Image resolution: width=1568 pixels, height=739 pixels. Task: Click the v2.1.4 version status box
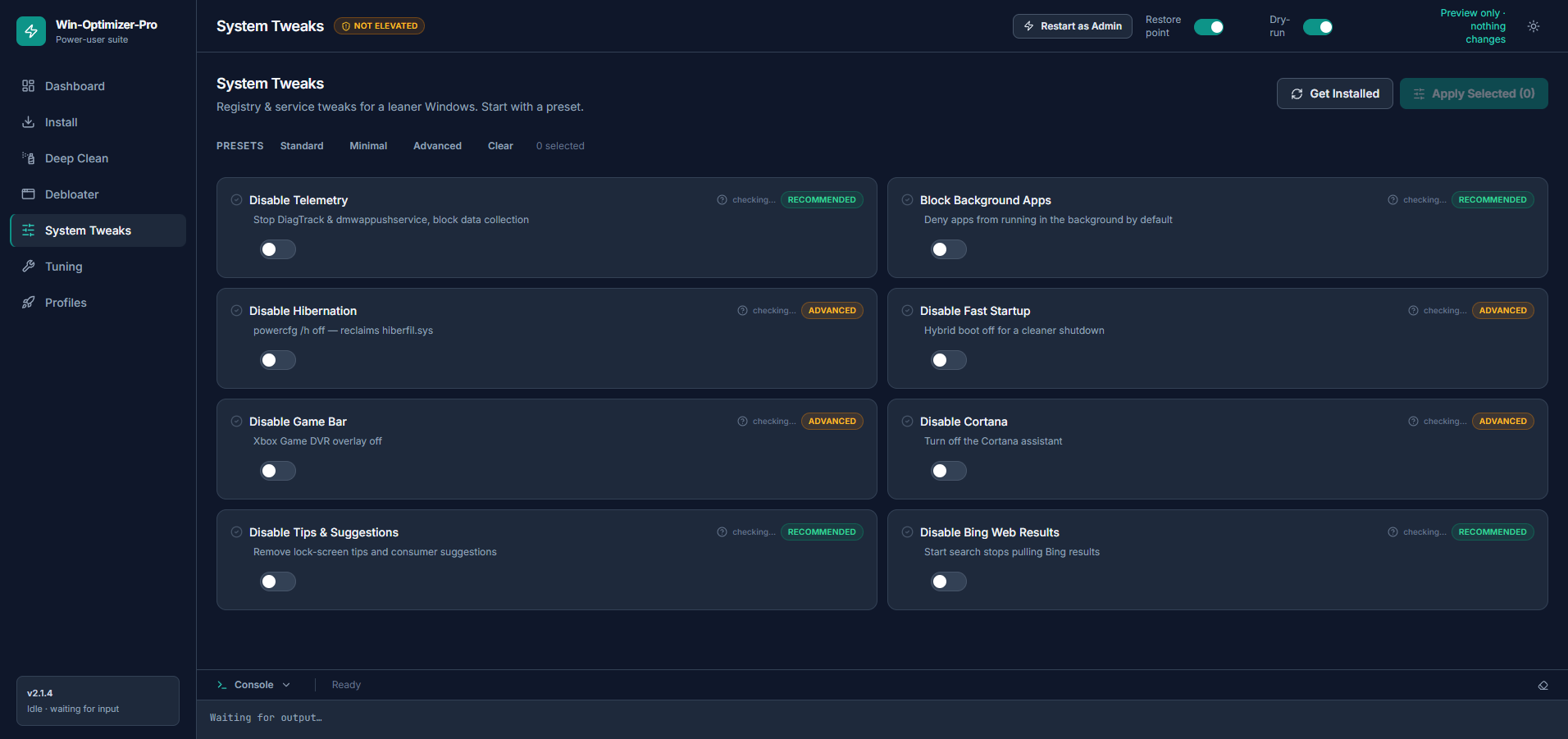coord(98,700)
